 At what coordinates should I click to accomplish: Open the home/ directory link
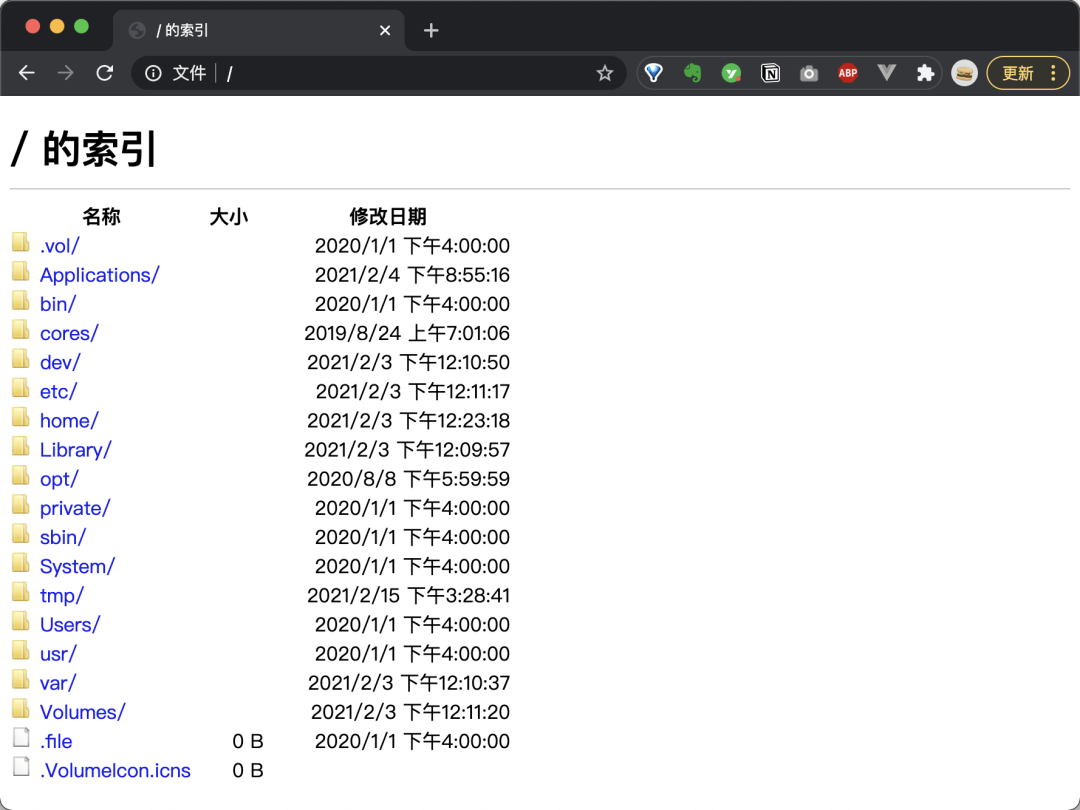[x=69, y=420]
